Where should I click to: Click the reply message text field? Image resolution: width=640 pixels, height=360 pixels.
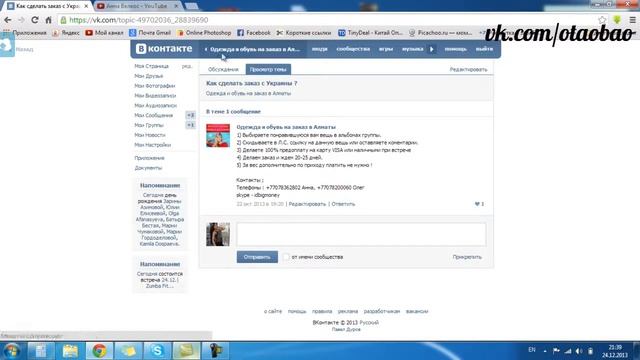[361, 234]
